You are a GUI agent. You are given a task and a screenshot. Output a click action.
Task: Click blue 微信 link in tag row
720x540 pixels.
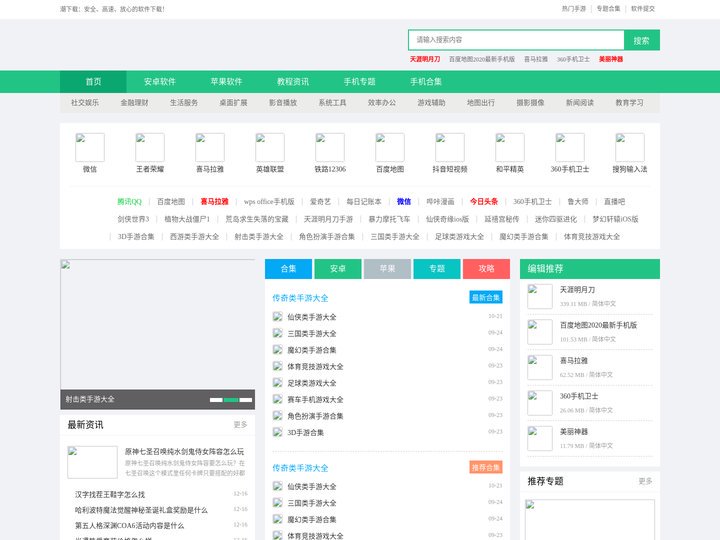(x=404, y=202)
